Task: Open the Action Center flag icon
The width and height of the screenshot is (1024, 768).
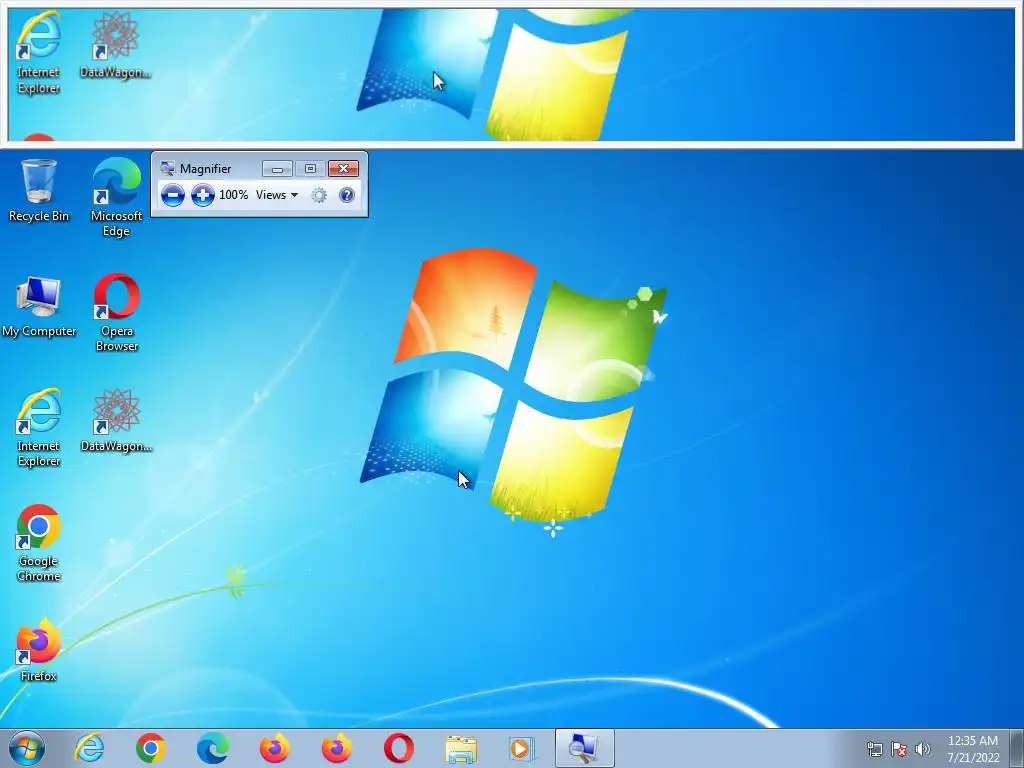Action: [x=899, y=749]
